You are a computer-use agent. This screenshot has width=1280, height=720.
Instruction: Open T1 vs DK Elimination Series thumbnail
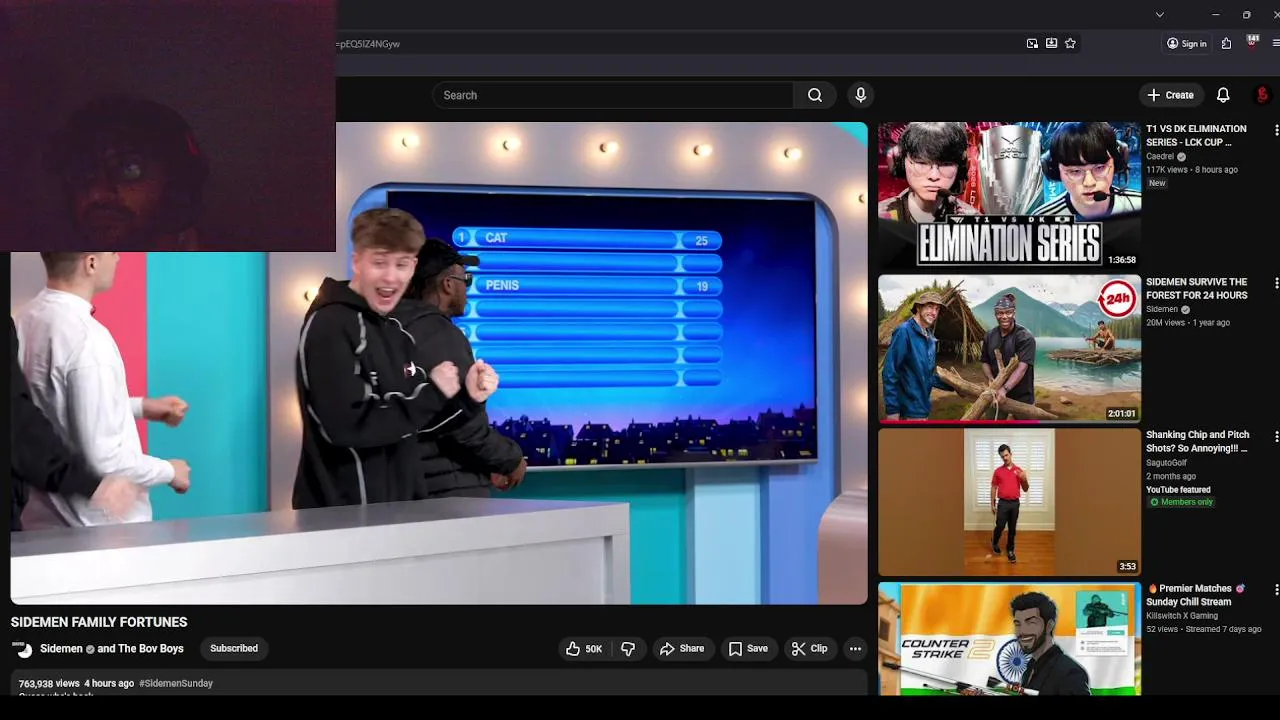[x=1009, y=195]
